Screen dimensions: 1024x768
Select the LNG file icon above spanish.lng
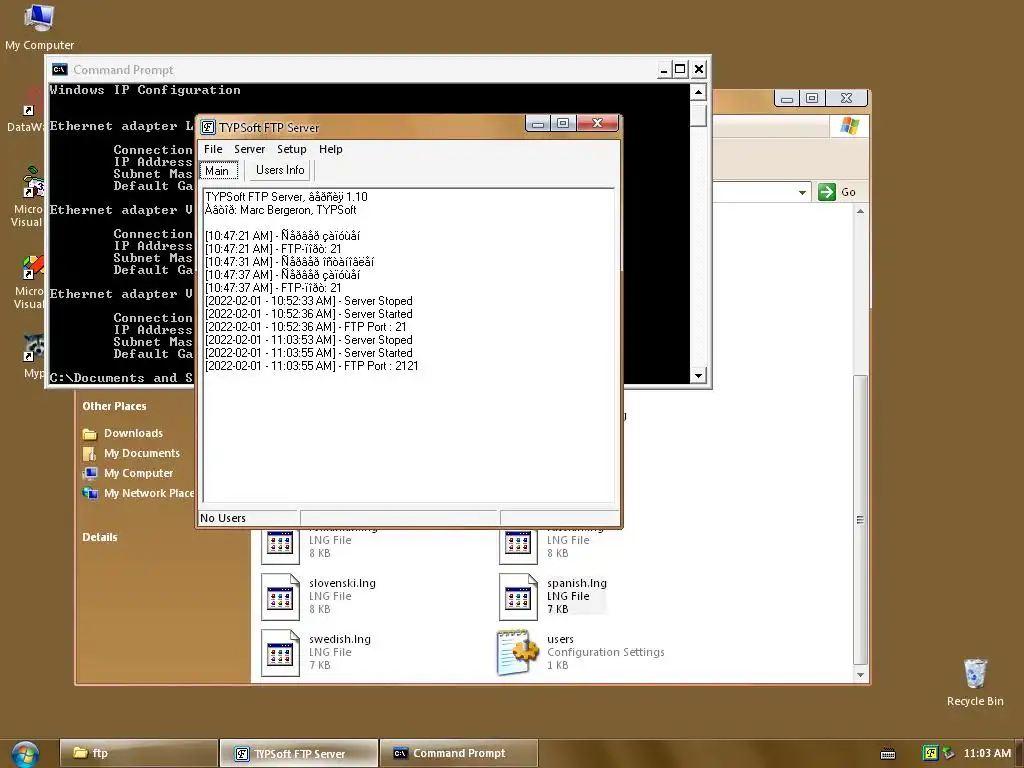coord(518,547)
